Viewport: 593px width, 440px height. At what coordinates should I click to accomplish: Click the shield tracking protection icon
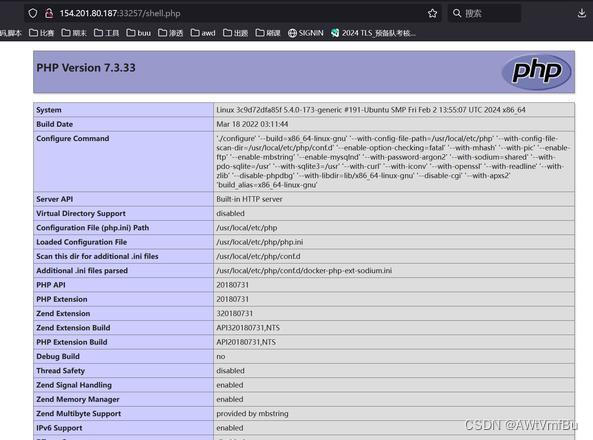pos(33,13)
